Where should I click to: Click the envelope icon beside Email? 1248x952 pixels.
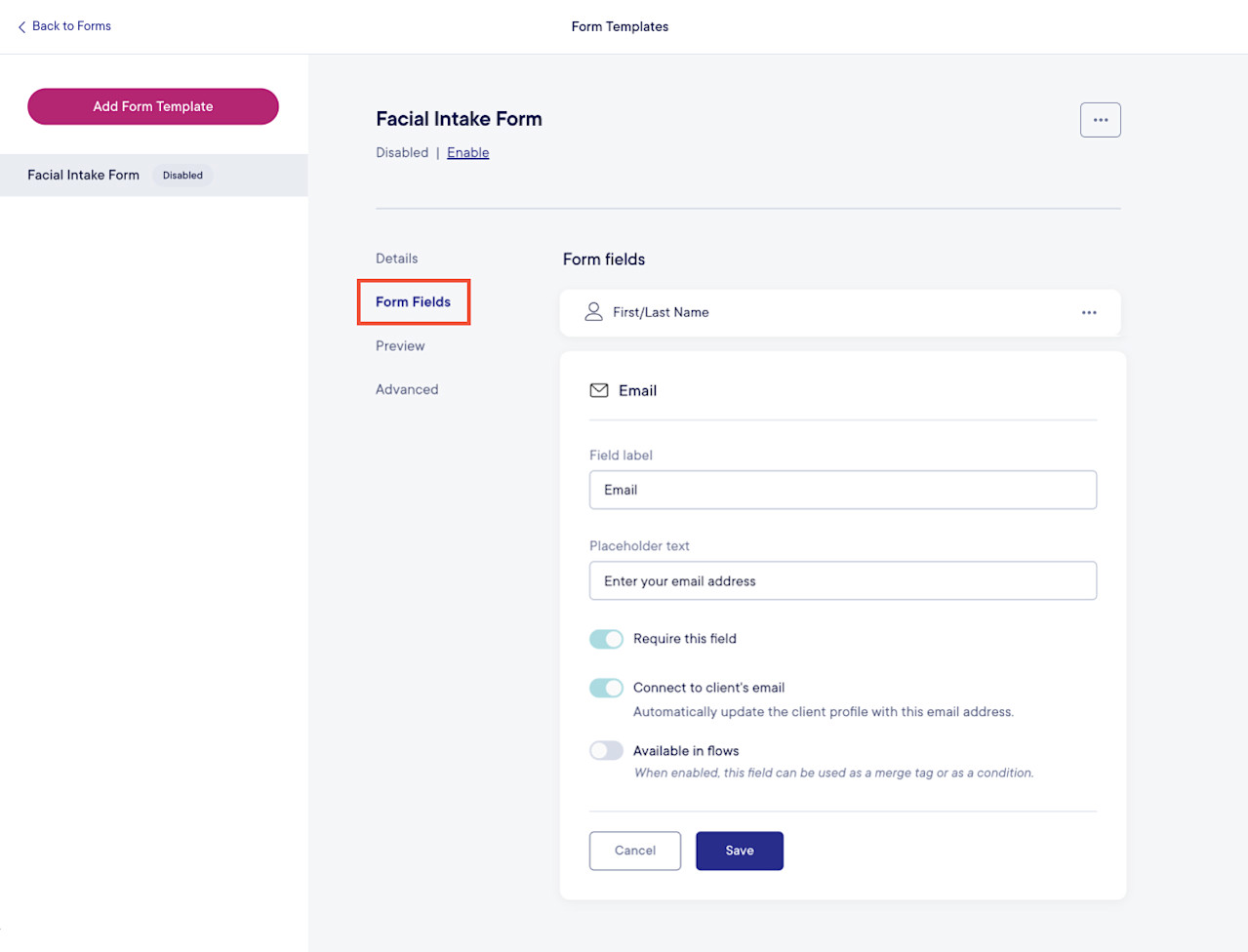598,390
